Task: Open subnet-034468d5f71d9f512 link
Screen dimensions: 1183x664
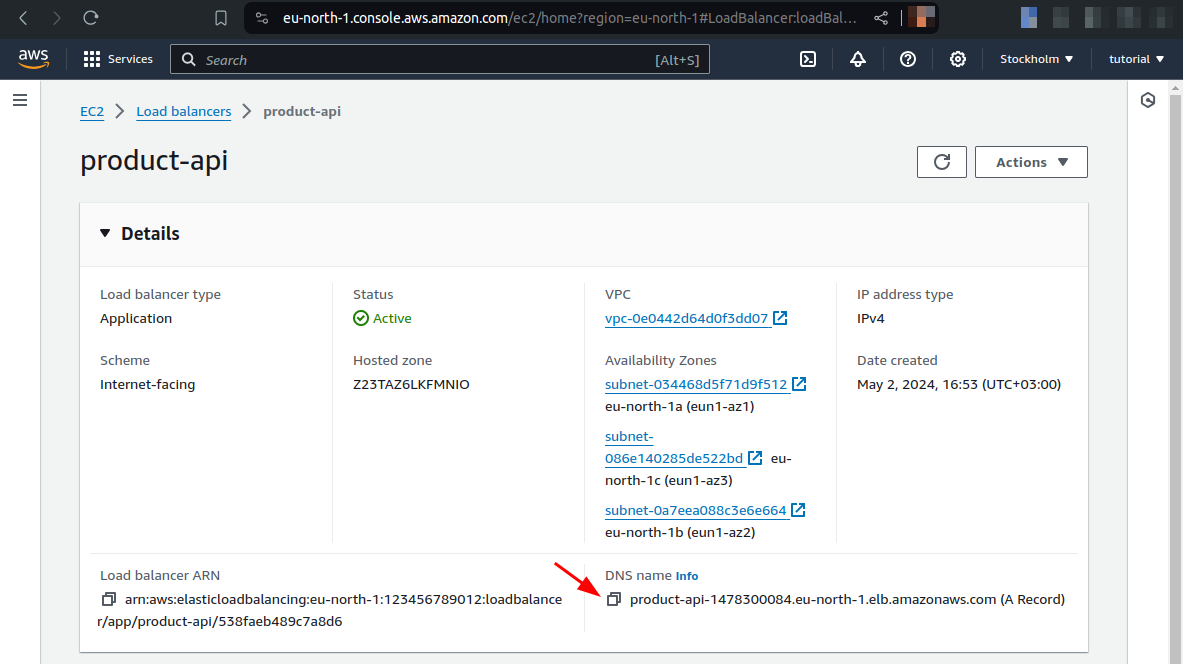Action: 696,384
